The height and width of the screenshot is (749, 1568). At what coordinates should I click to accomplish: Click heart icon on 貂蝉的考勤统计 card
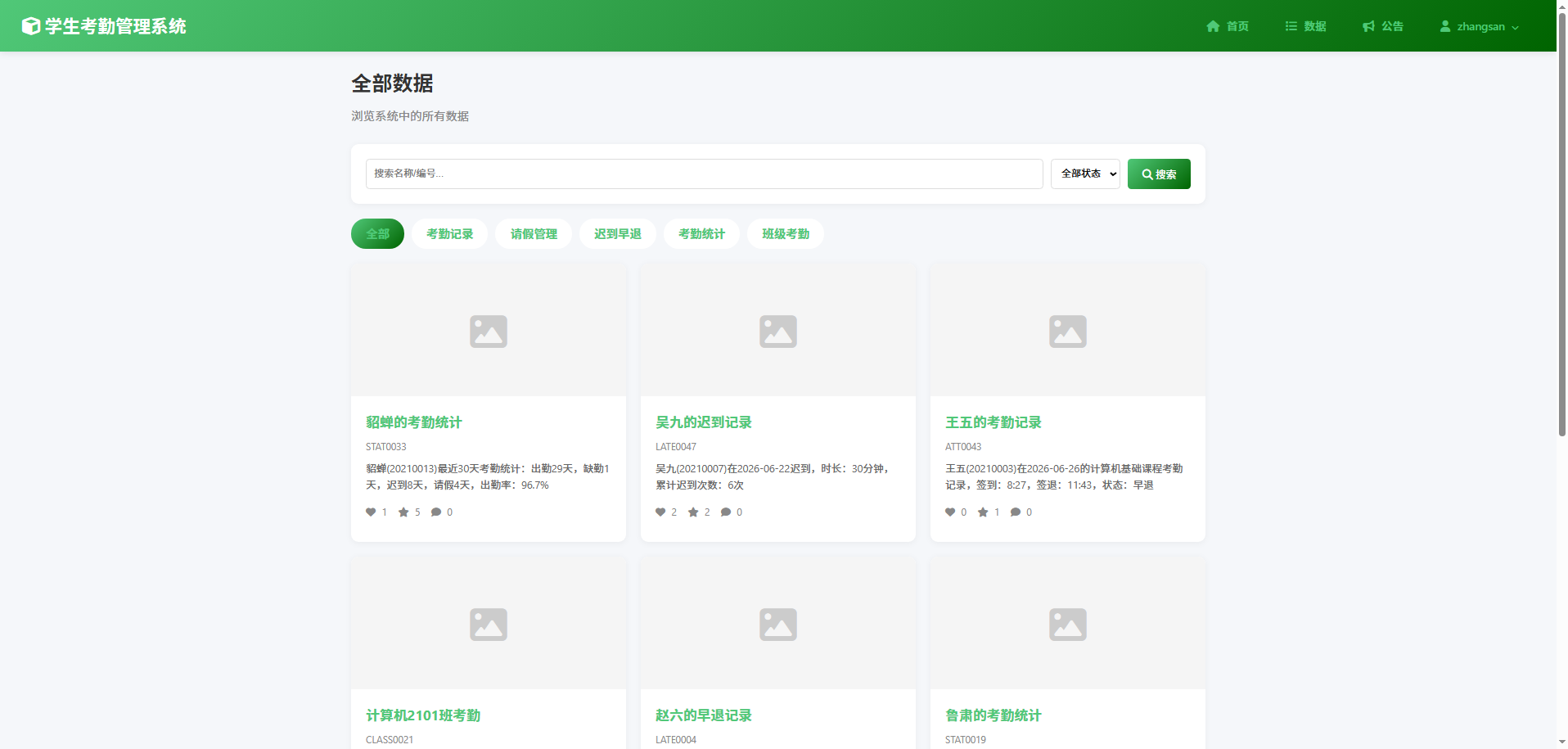[x=371, y=512]
